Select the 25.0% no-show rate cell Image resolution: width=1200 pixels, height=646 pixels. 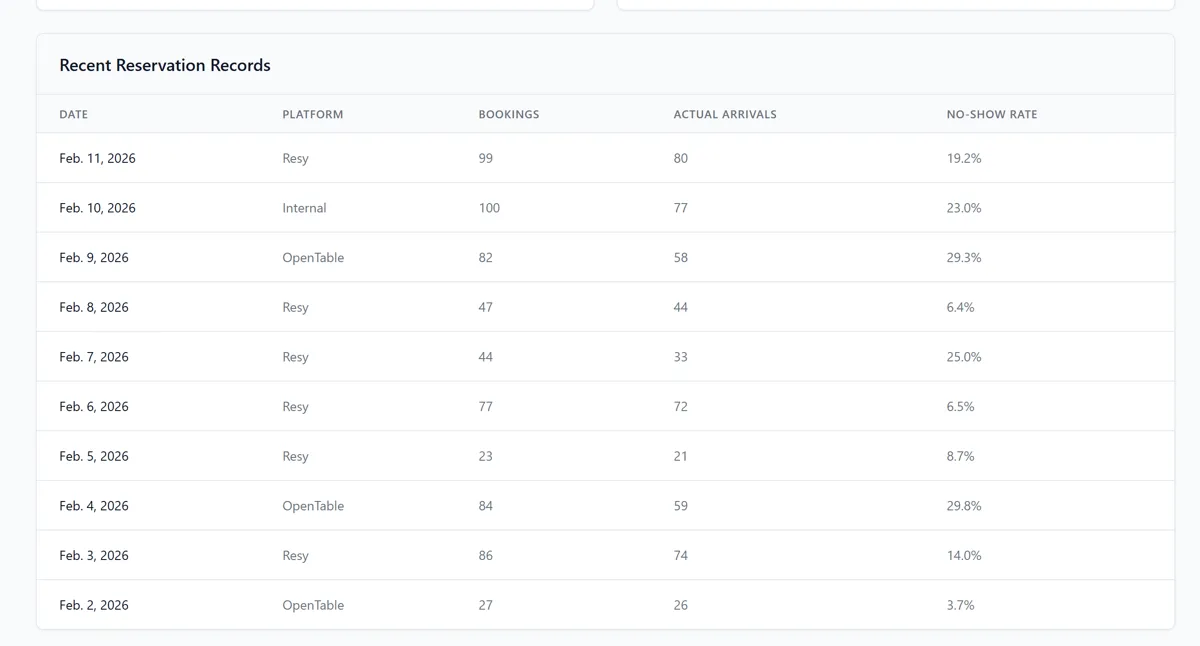click(x=963, y=357)
